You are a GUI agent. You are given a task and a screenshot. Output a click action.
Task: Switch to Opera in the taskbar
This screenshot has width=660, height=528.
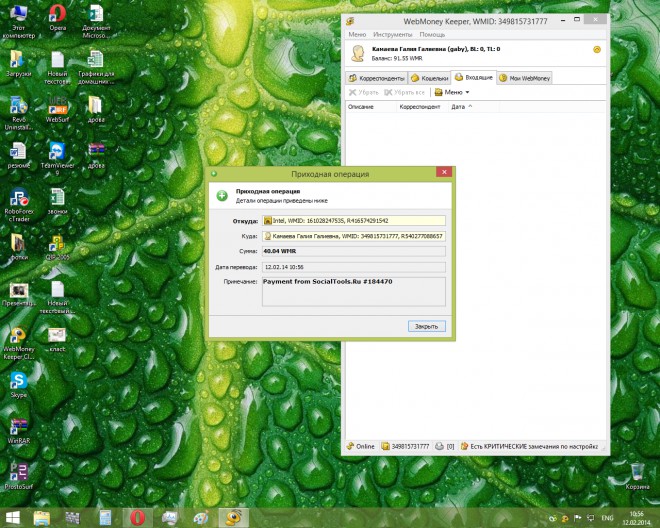click(137, 518)
